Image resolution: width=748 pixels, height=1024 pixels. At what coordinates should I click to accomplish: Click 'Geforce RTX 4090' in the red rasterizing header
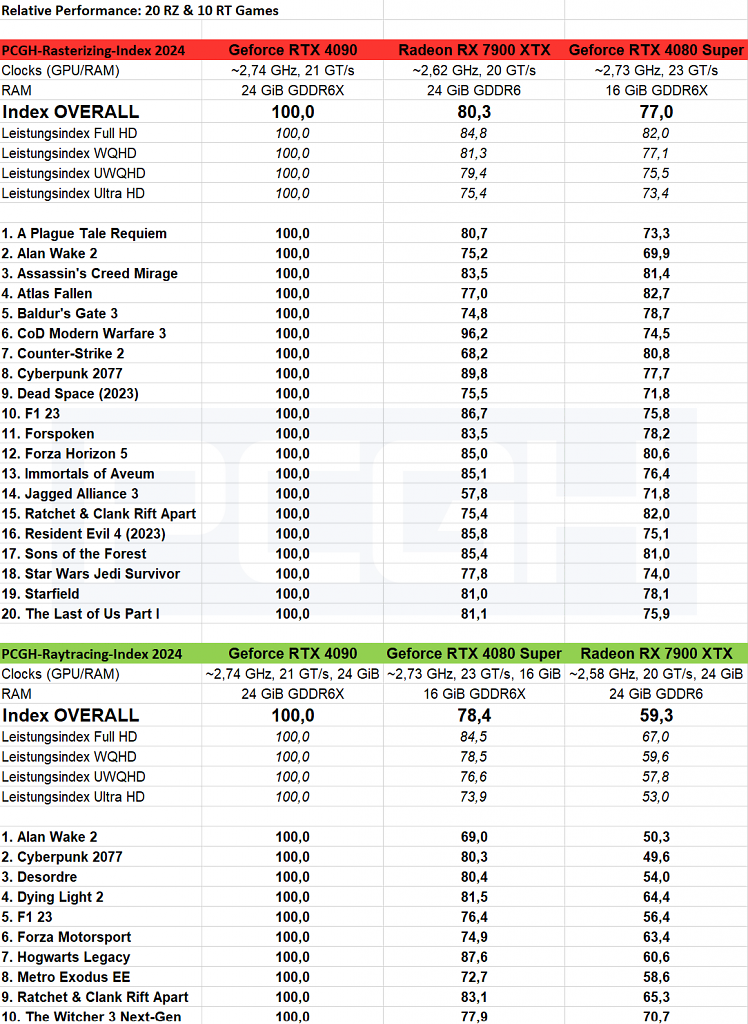pyautogui.click(x=293, y=50)
